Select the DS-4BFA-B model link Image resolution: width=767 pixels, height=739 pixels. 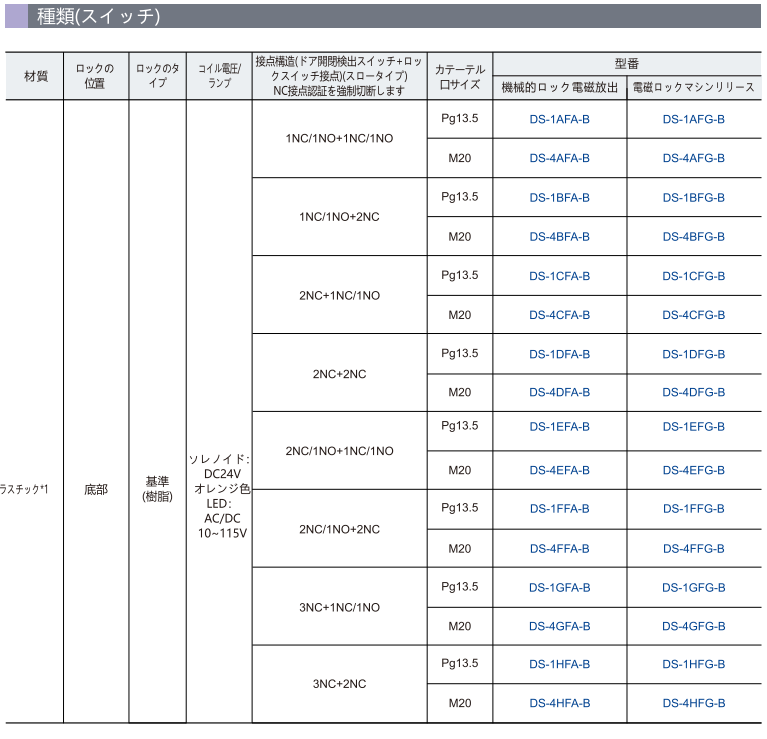click(559, 237)
